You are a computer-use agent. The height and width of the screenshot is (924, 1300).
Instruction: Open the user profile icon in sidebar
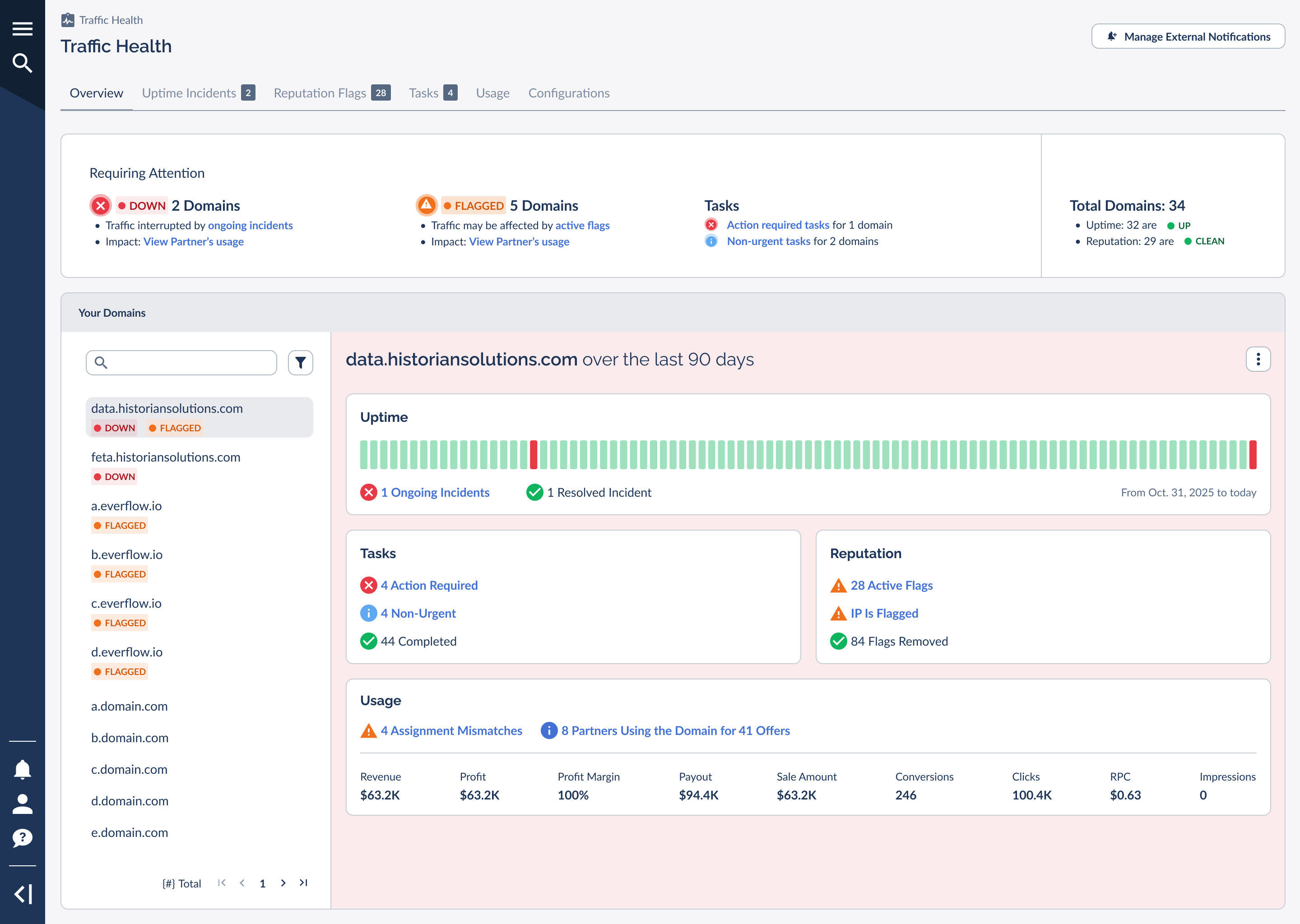point(22,804)
